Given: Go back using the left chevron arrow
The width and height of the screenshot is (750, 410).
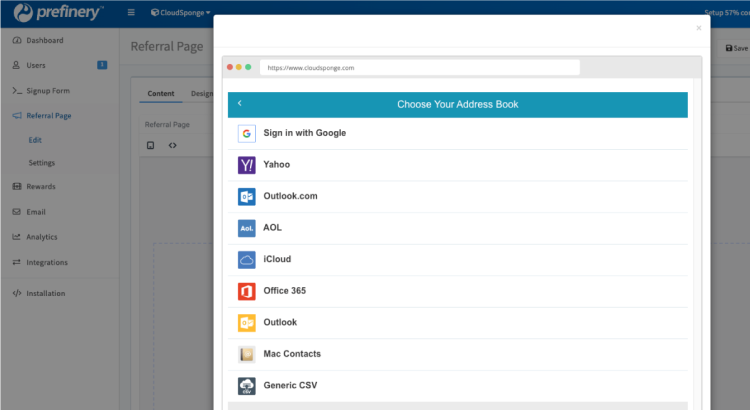Looking at the screenshot, I should pyautogui.click(x=240, y=104).
